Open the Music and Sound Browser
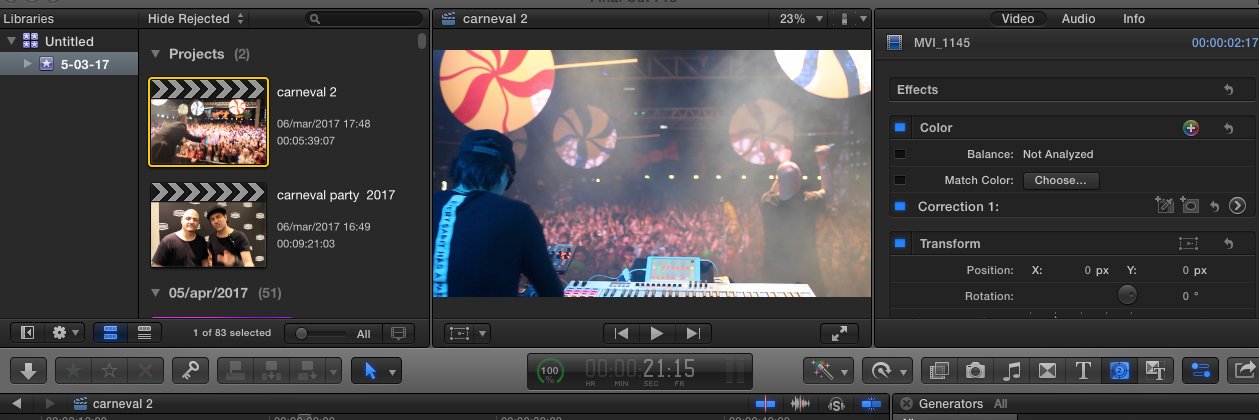1259x420 pixels. coord(1011,371)
